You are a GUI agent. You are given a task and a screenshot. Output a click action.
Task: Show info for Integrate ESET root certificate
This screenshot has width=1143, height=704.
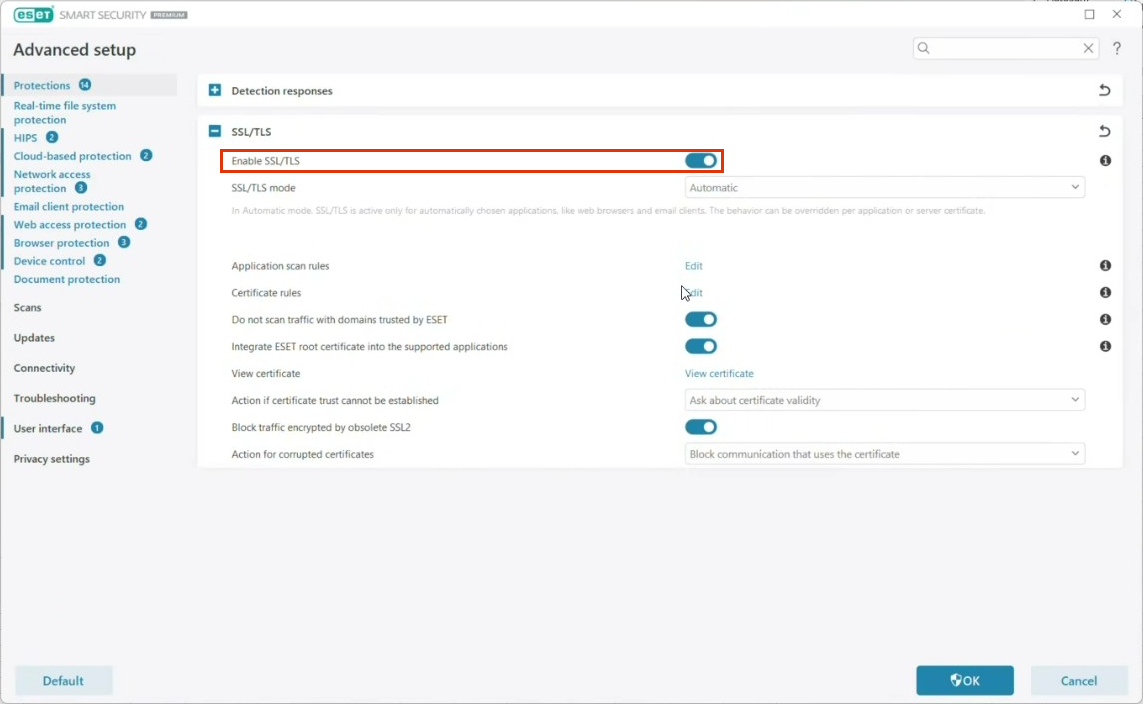[1105, 346]
